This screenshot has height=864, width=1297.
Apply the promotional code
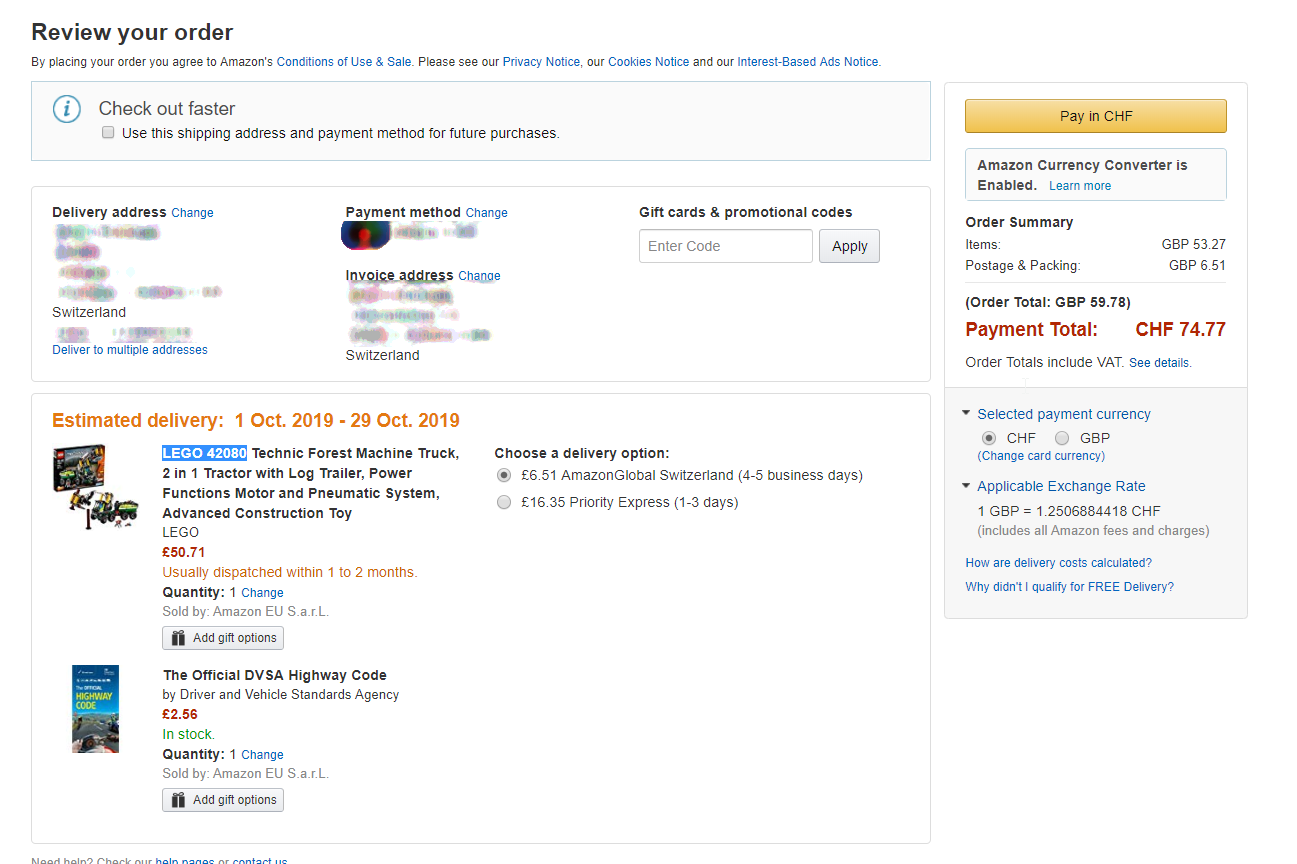click(x=849, y=246)
